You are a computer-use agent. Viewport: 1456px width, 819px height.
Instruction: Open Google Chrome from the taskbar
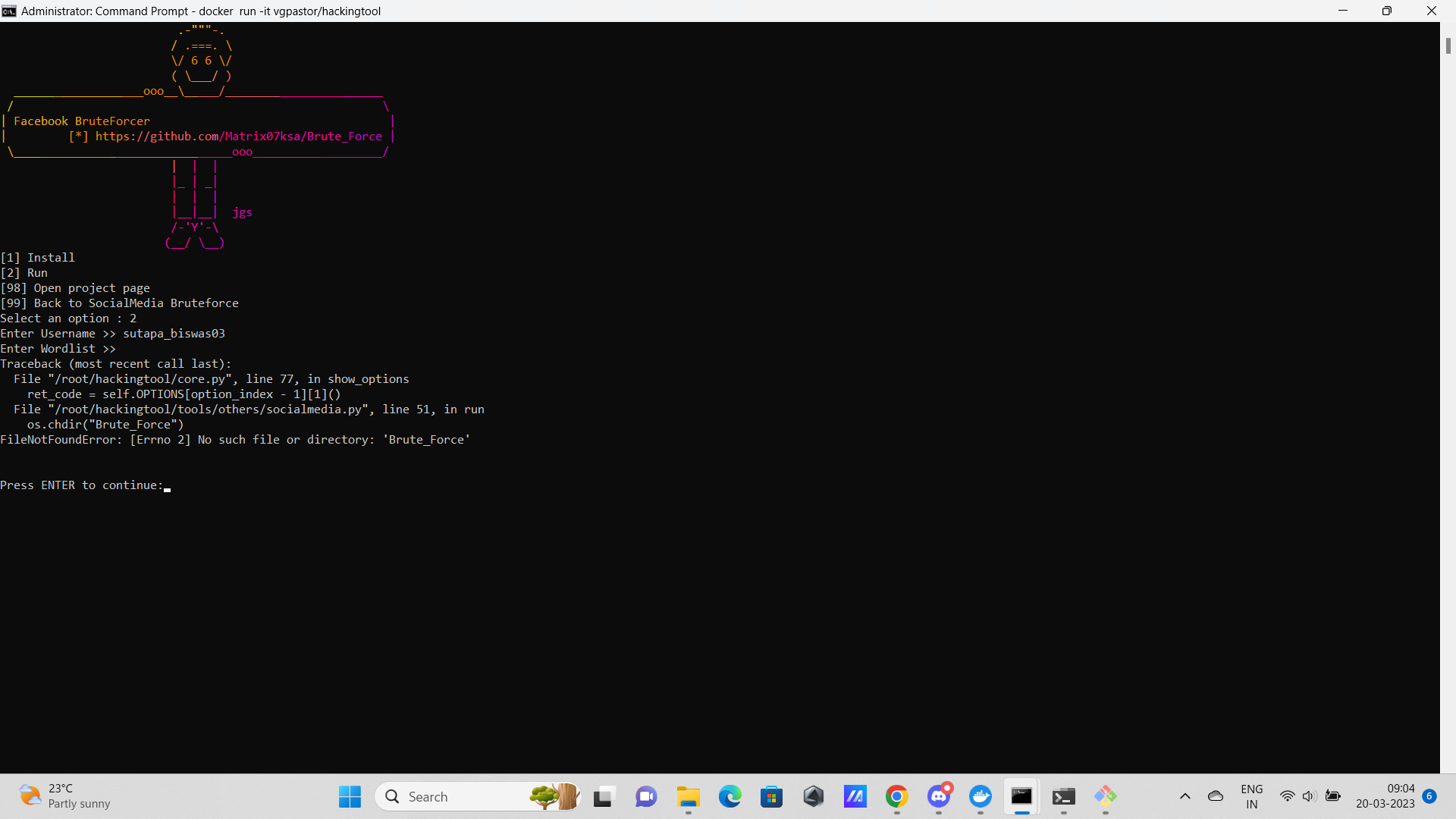tap(897, 796)
